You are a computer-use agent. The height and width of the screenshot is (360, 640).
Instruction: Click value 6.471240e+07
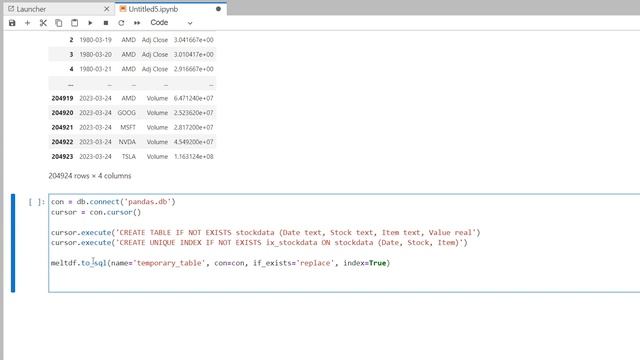point(193,98)
